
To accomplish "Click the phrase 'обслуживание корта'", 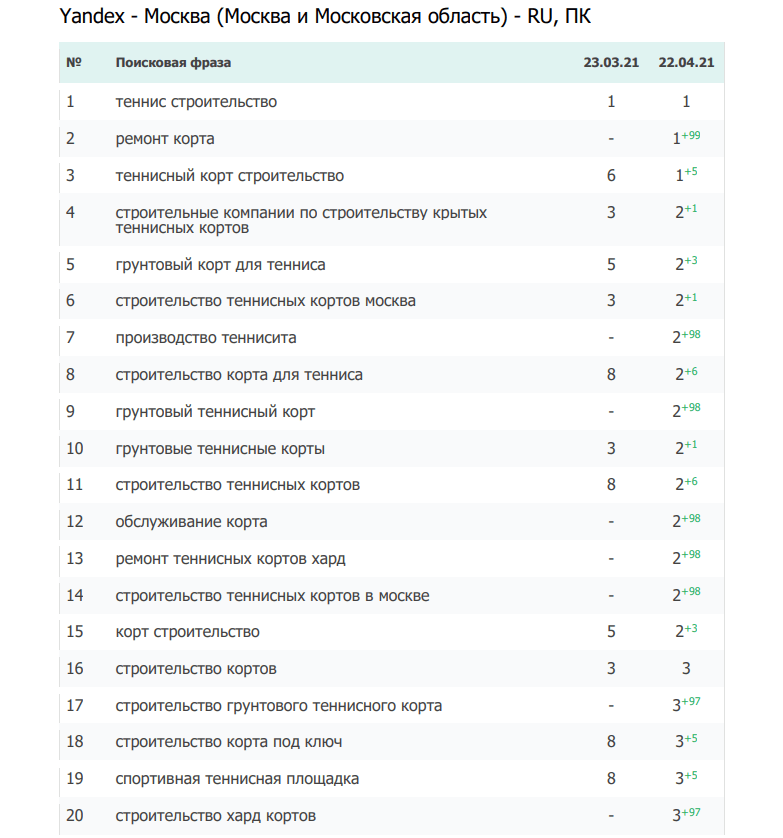I will [x=191, y=522].
